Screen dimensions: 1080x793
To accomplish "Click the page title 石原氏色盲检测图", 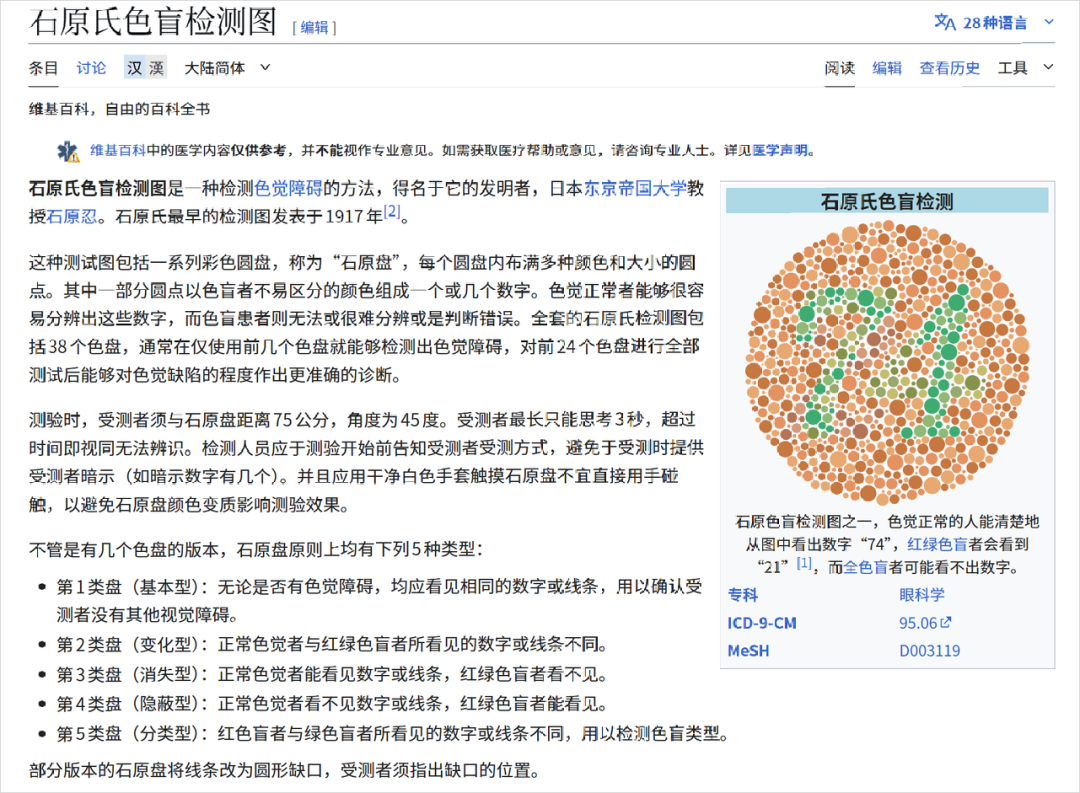I will (x=153, y=21).
